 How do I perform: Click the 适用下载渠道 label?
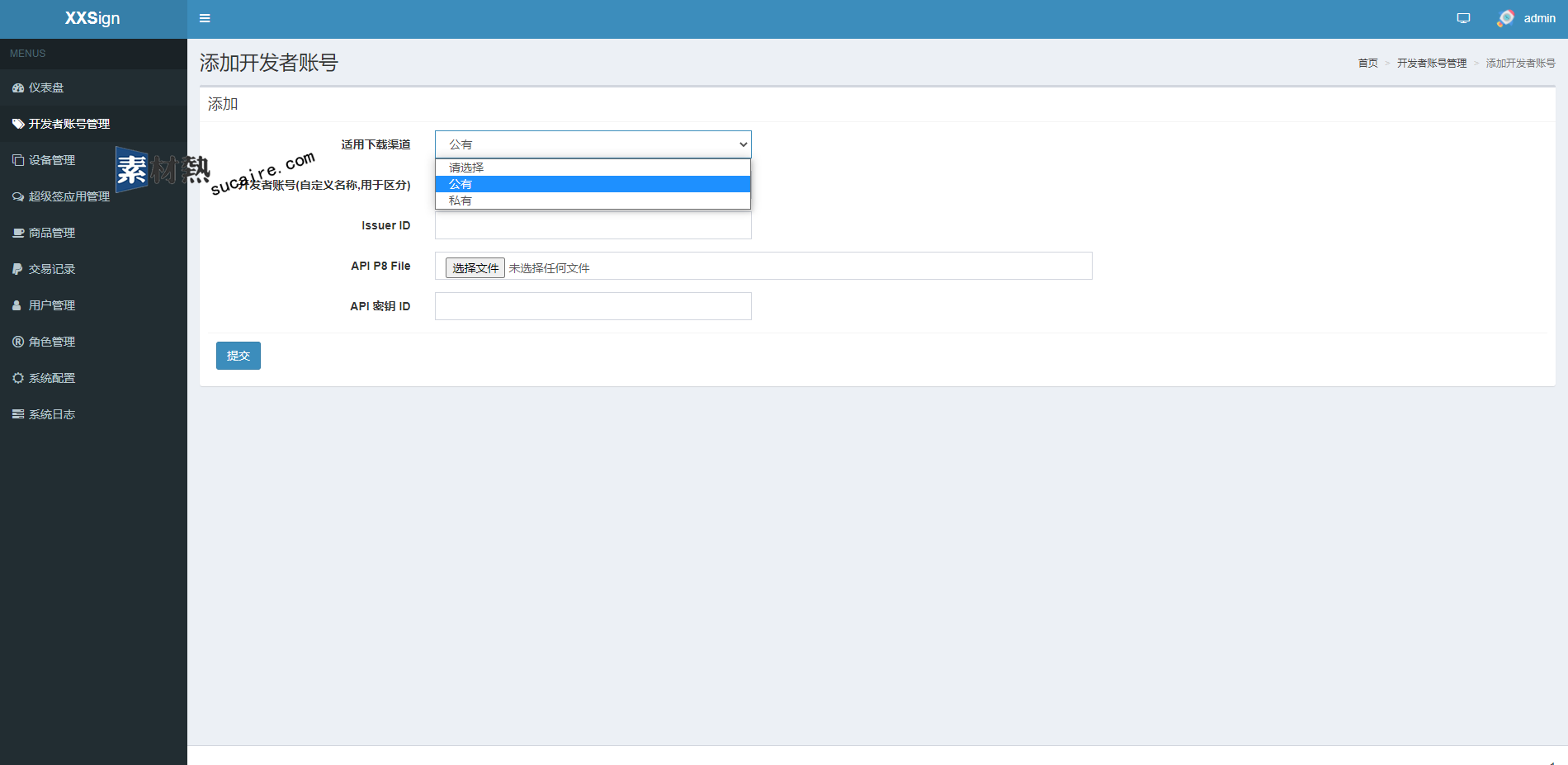coord(375,144)
